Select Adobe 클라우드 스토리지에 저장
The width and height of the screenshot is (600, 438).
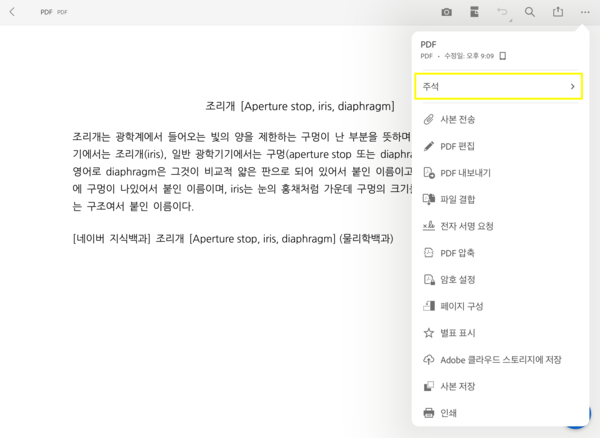point(501,360)
